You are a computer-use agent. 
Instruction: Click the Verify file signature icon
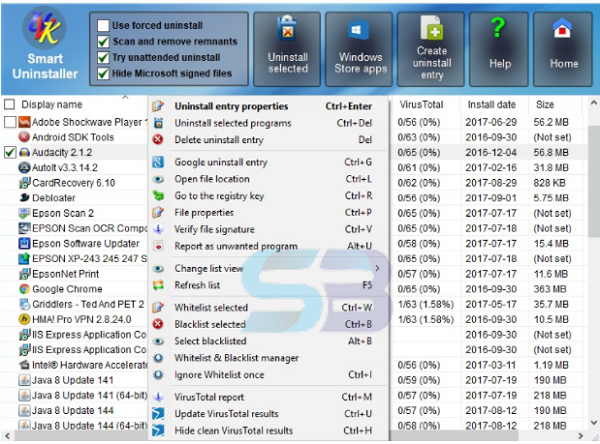pos(158,229)
